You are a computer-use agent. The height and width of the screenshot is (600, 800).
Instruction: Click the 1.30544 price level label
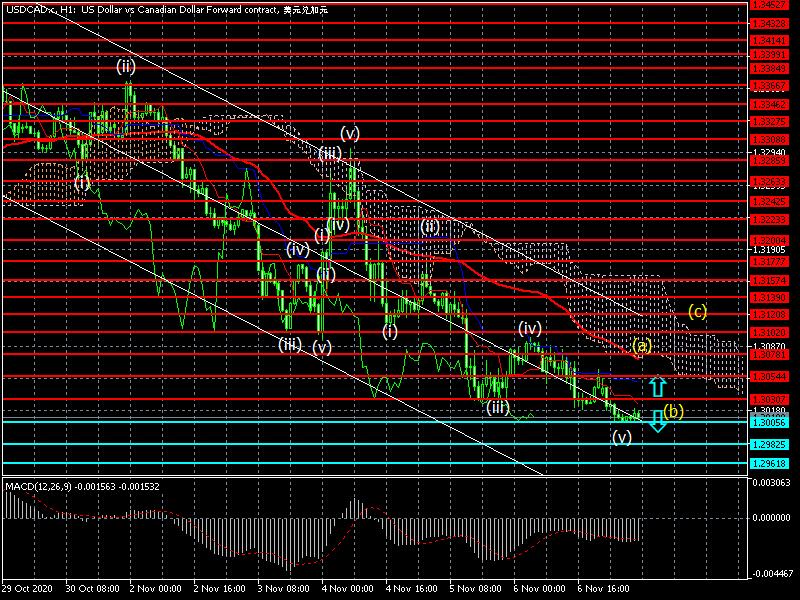769,377
